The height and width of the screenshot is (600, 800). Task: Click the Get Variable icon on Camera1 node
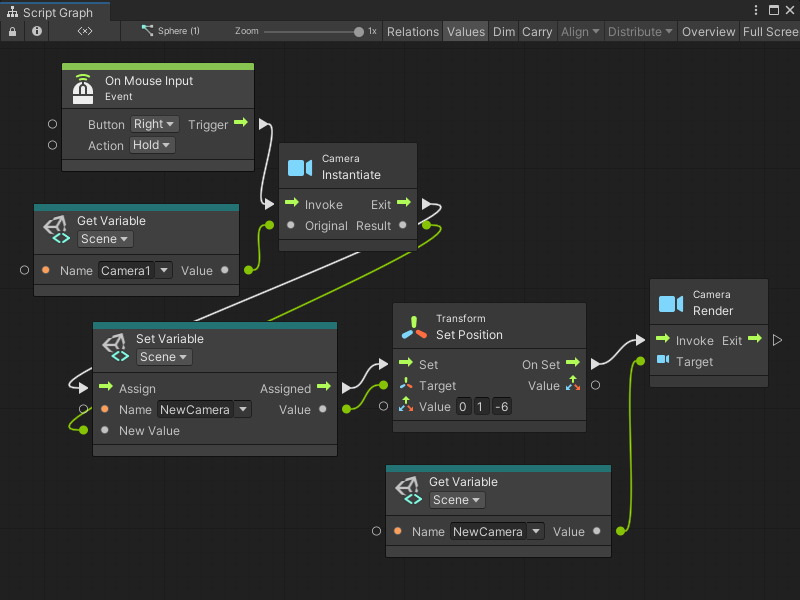pos(57,227)
